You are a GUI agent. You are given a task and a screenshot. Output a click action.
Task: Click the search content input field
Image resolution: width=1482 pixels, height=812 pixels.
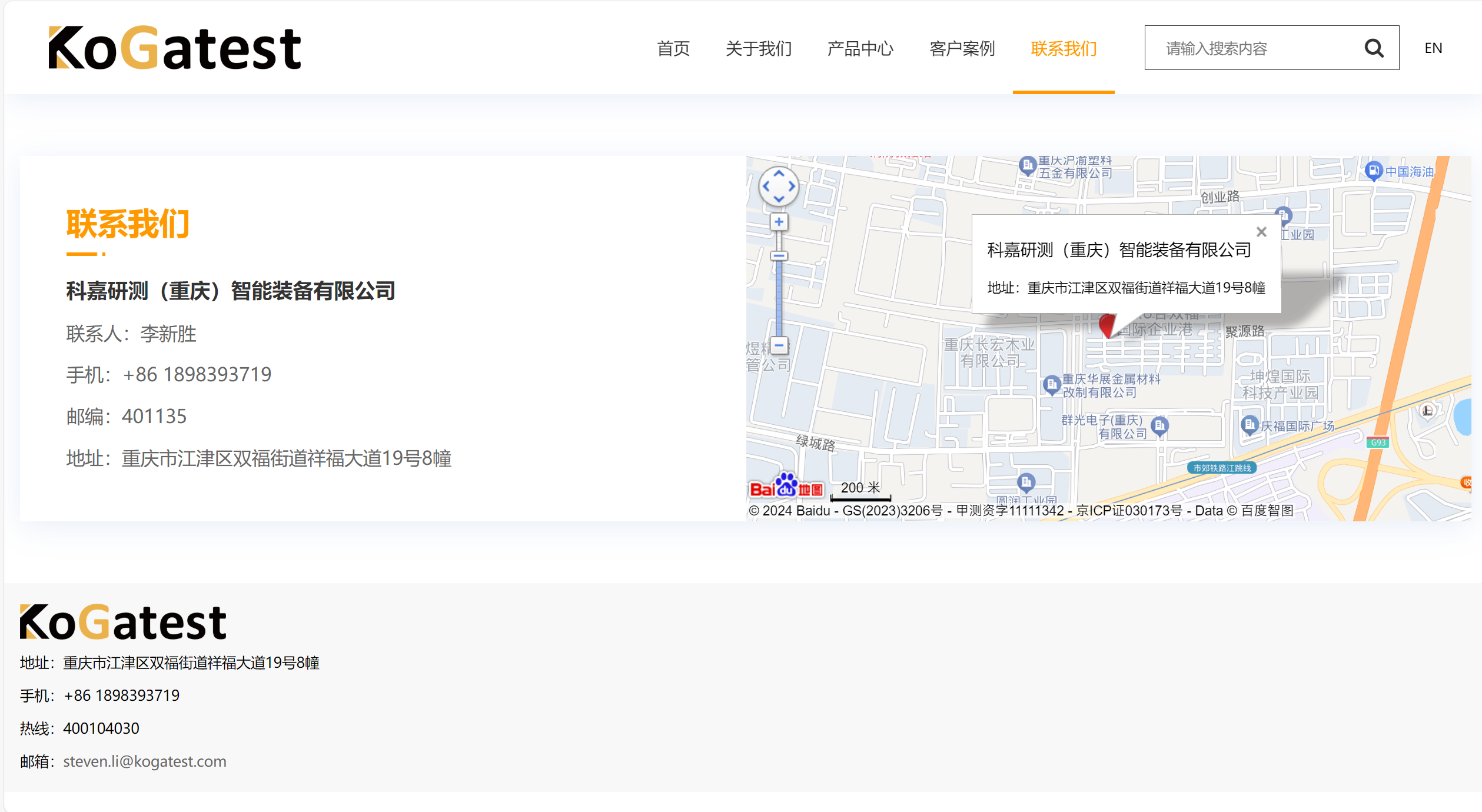(x=1251, y=48)
